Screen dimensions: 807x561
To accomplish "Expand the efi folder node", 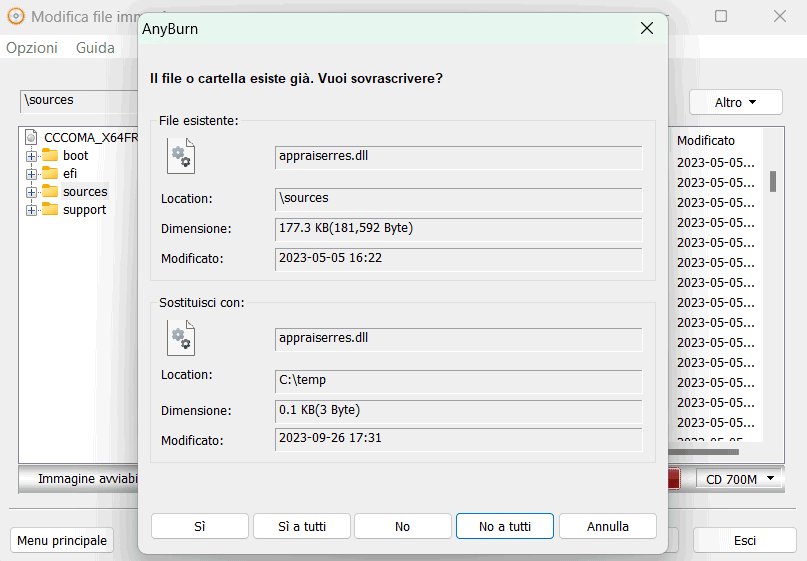I will click(x=31, y=174).
